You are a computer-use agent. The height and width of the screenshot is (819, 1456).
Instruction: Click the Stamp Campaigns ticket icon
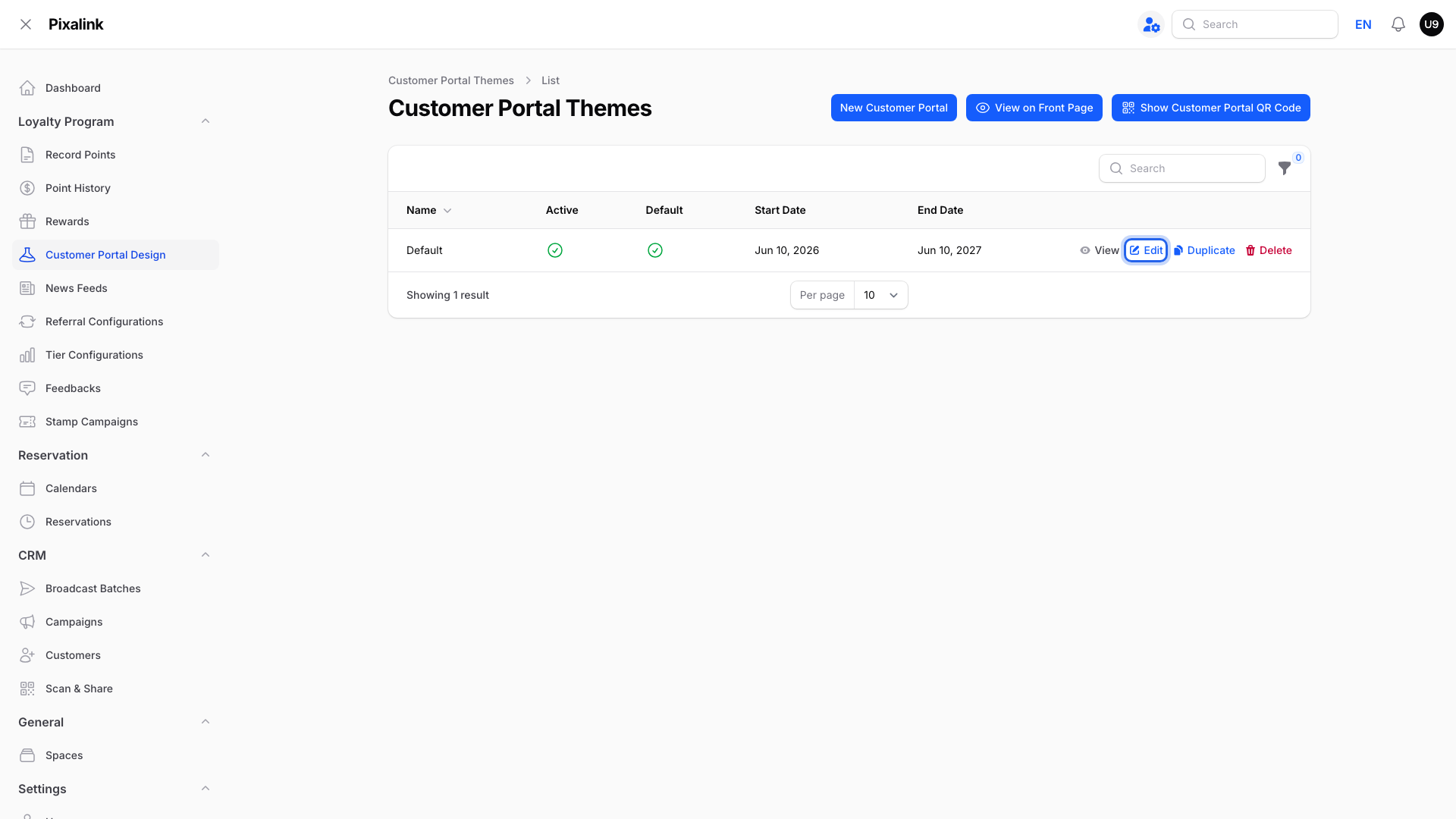click(27, 422)
